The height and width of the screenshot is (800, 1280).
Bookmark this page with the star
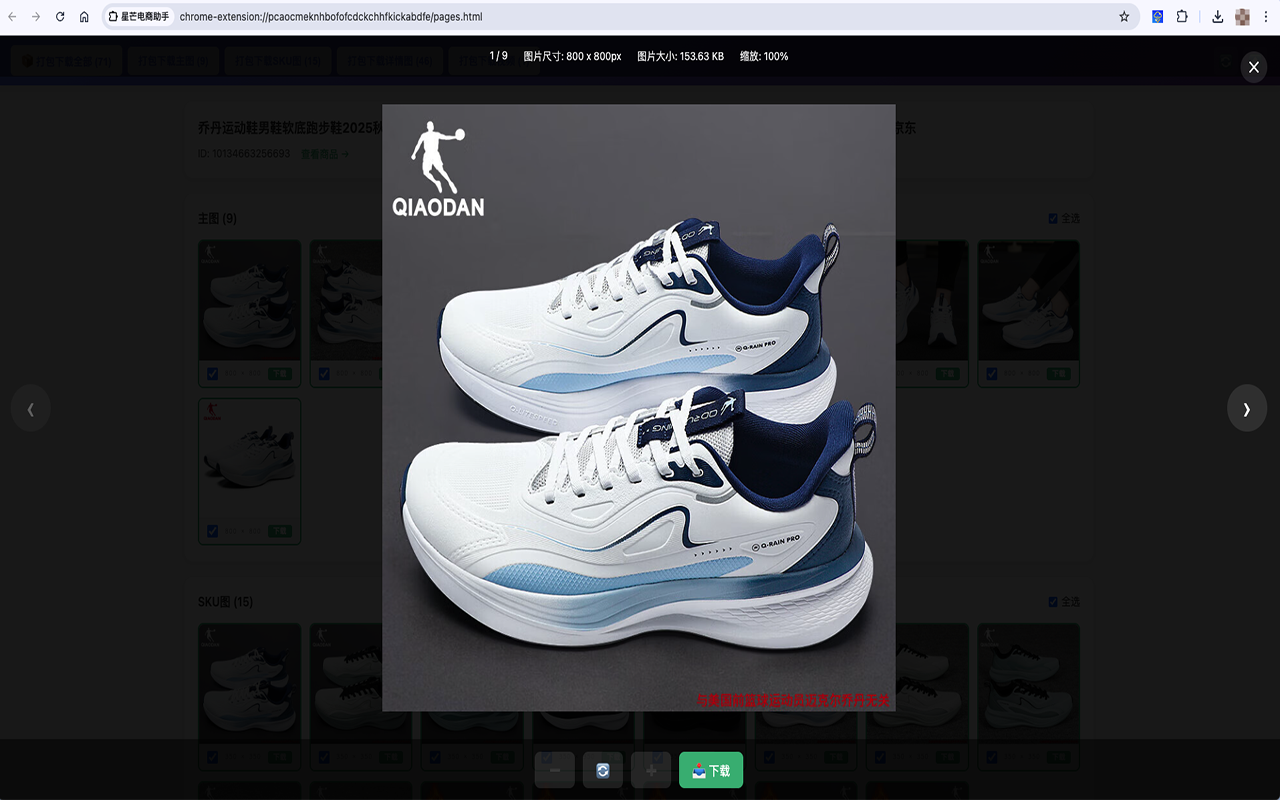[x=1124, y=17]
